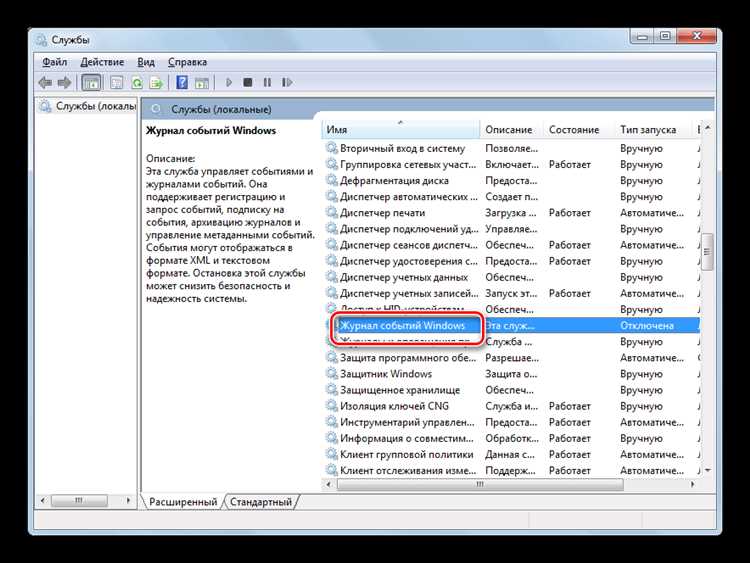Viewport: 750px width, 563px height.
Task: Select the Инструментарий управлен... service
Action: (x=511, y=422)
